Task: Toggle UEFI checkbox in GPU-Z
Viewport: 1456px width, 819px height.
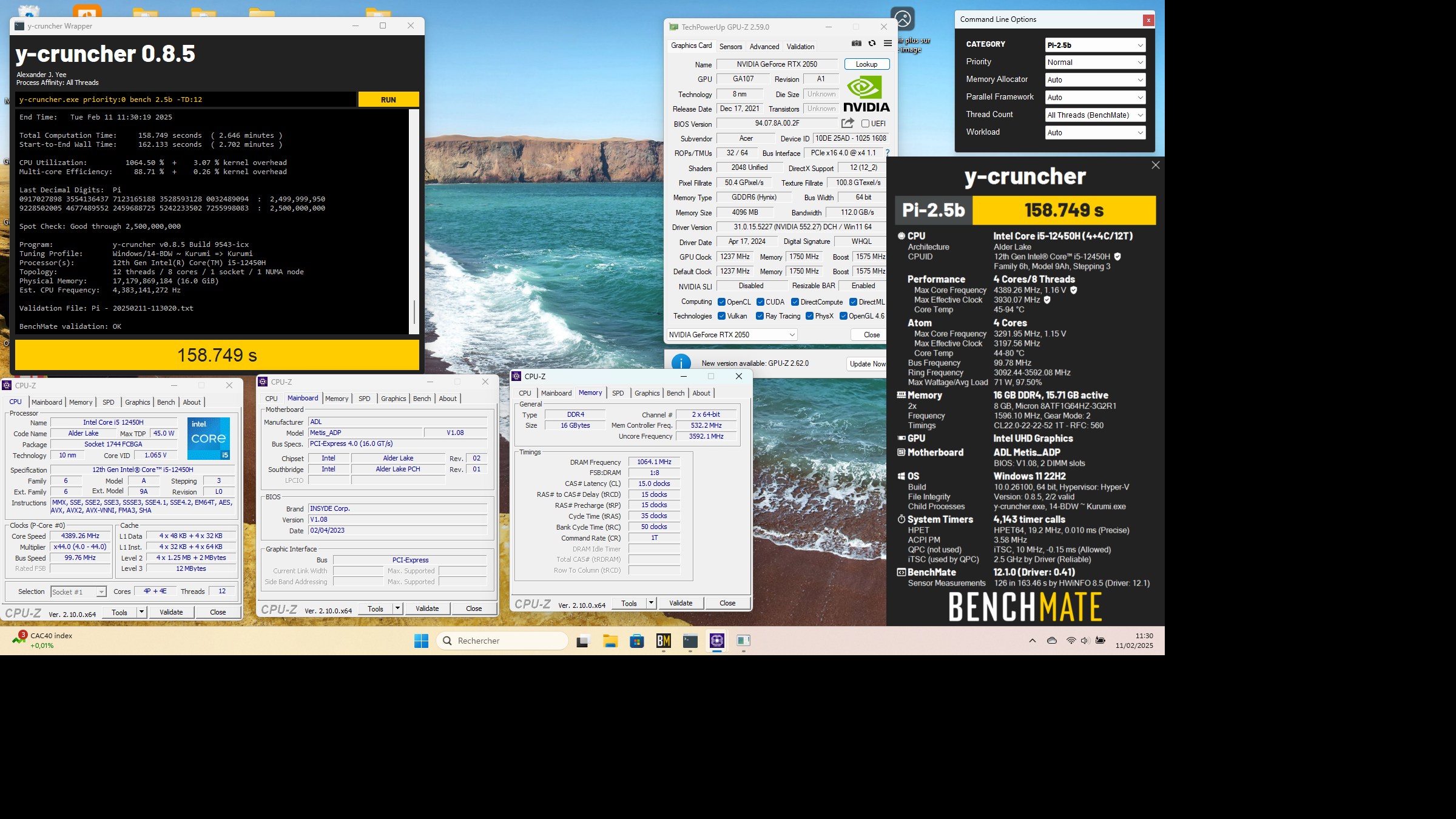Action: pyautogui.click(x=866, y=123)
